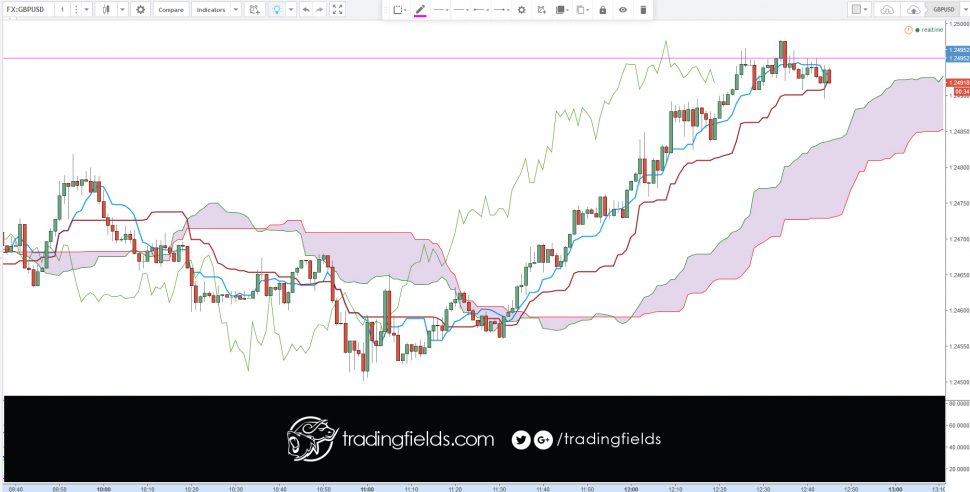The image size is (970, 492).
Task: Click the line color pencil icon
Action: [420, 9]
